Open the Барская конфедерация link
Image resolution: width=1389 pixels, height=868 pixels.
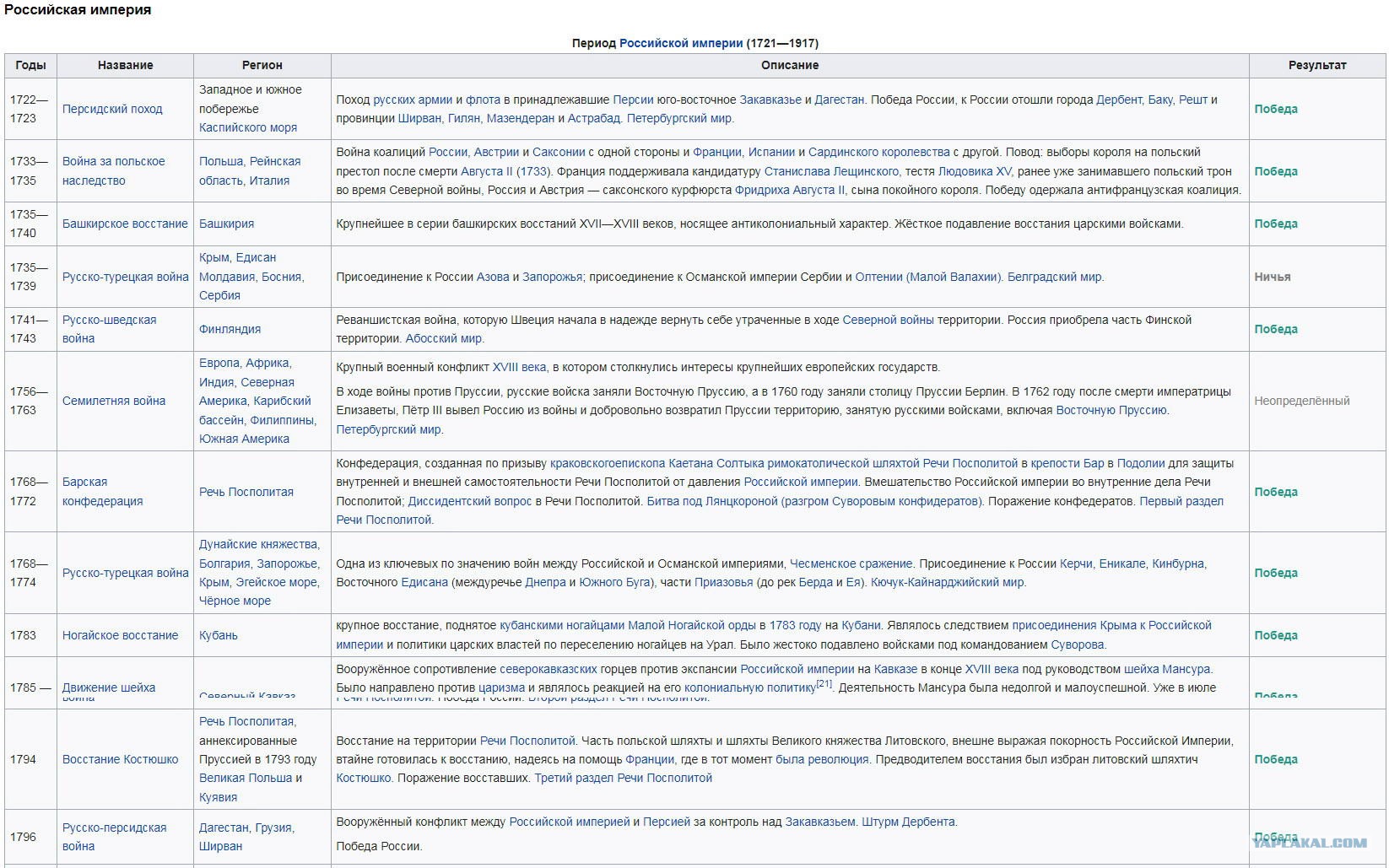coord(102,491)
